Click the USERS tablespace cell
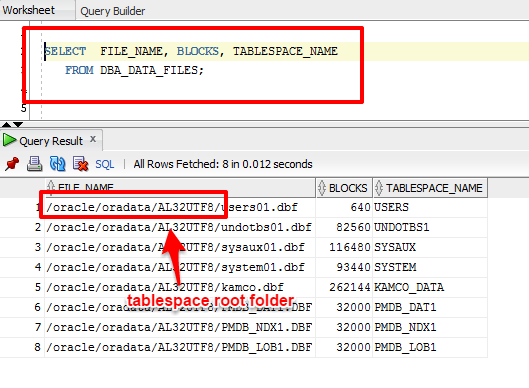Viewport: 529px width, 388px height. [430, 207]
